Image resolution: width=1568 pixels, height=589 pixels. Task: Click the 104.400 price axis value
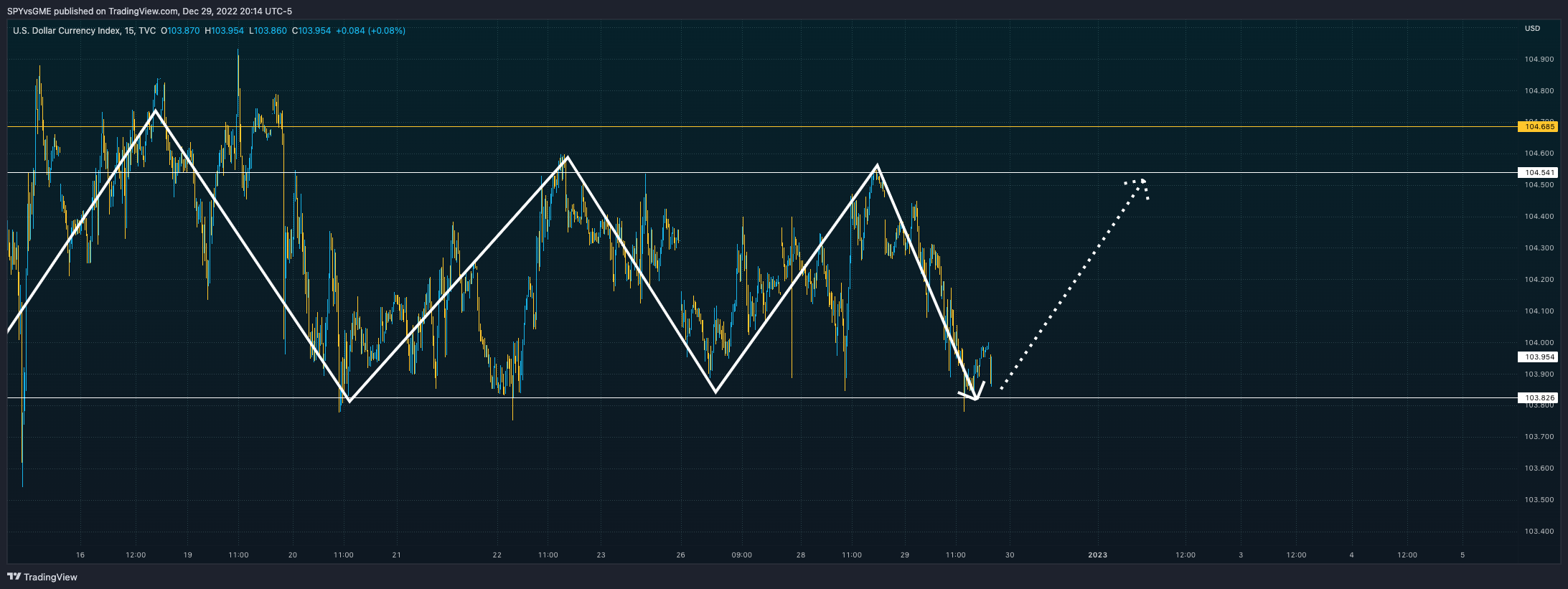pos(1539,217)
